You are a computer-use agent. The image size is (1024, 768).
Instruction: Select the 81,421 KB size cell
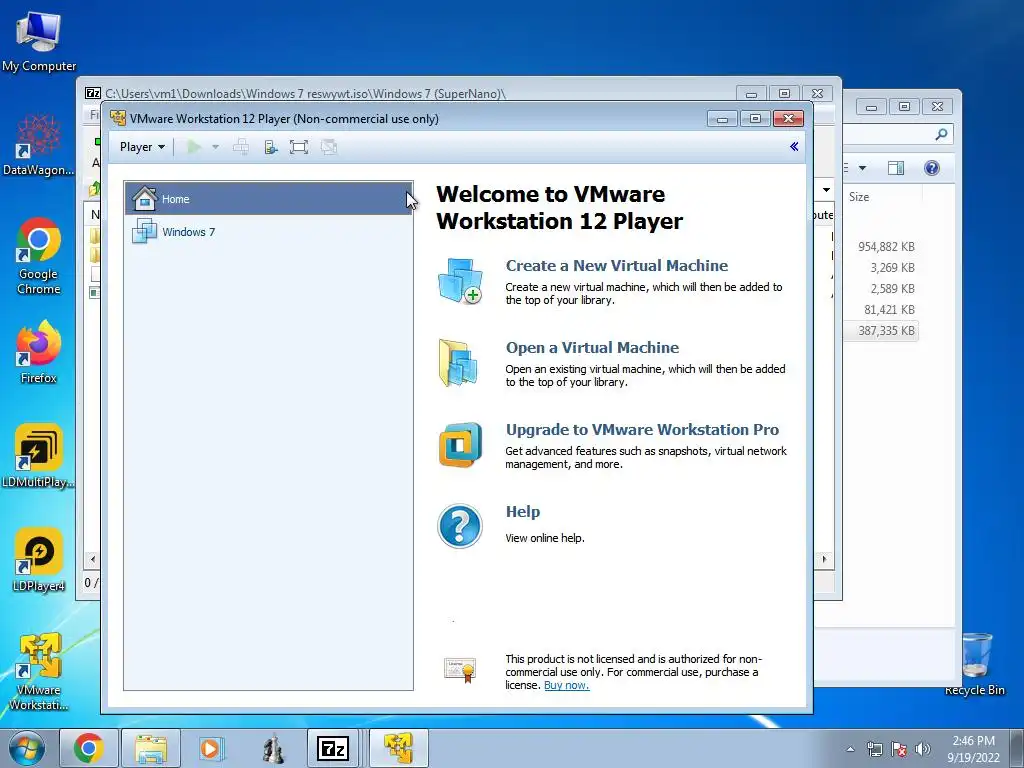coord(889,310)
